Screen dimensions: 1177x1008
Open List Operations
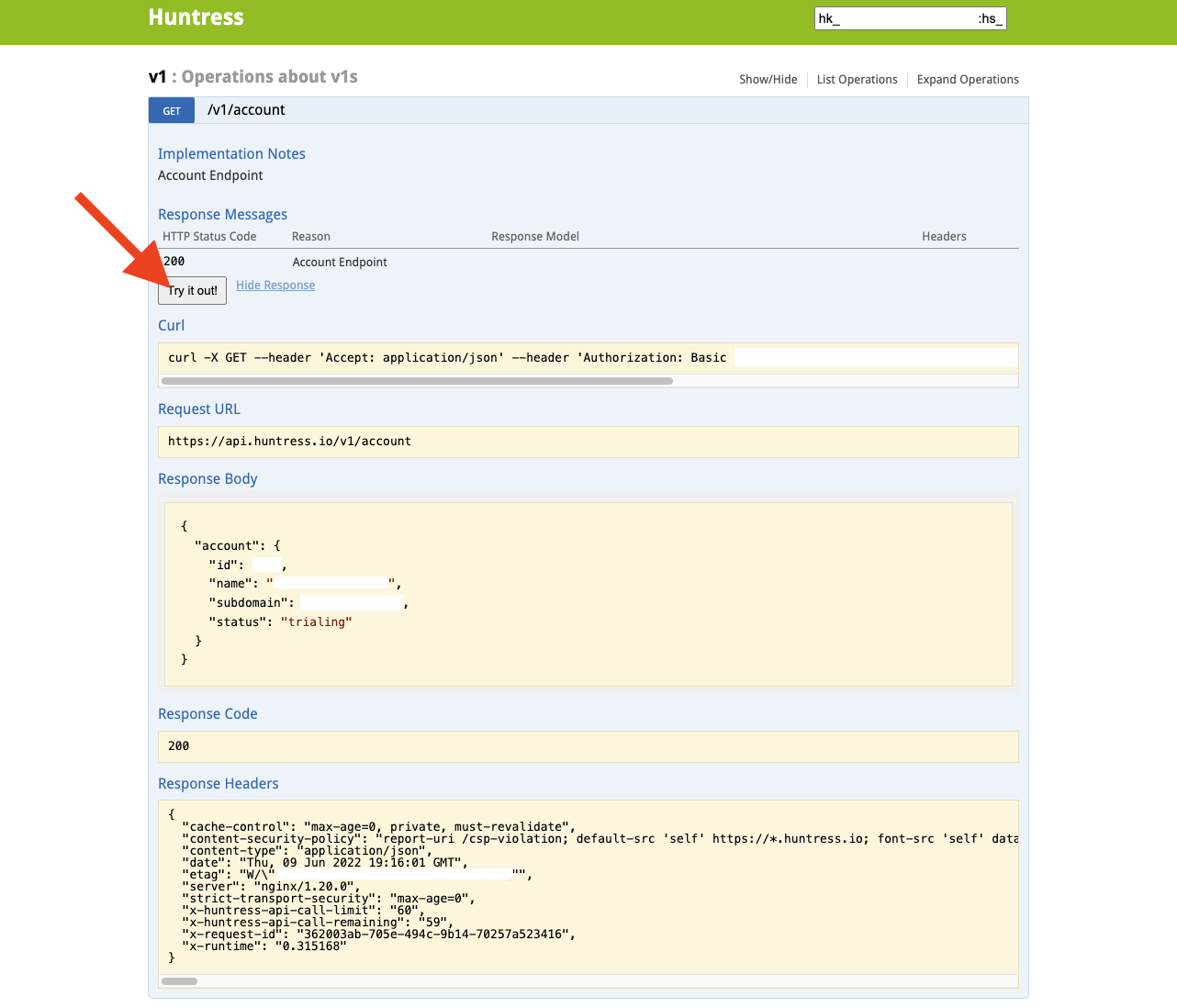[858, 80]
